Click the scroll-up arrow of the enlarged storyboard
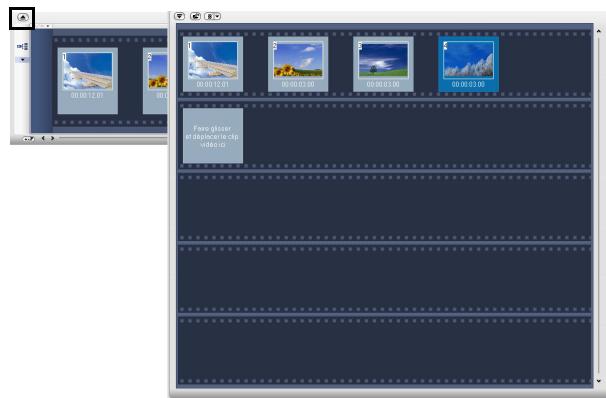606x398 pixels. 599,31
